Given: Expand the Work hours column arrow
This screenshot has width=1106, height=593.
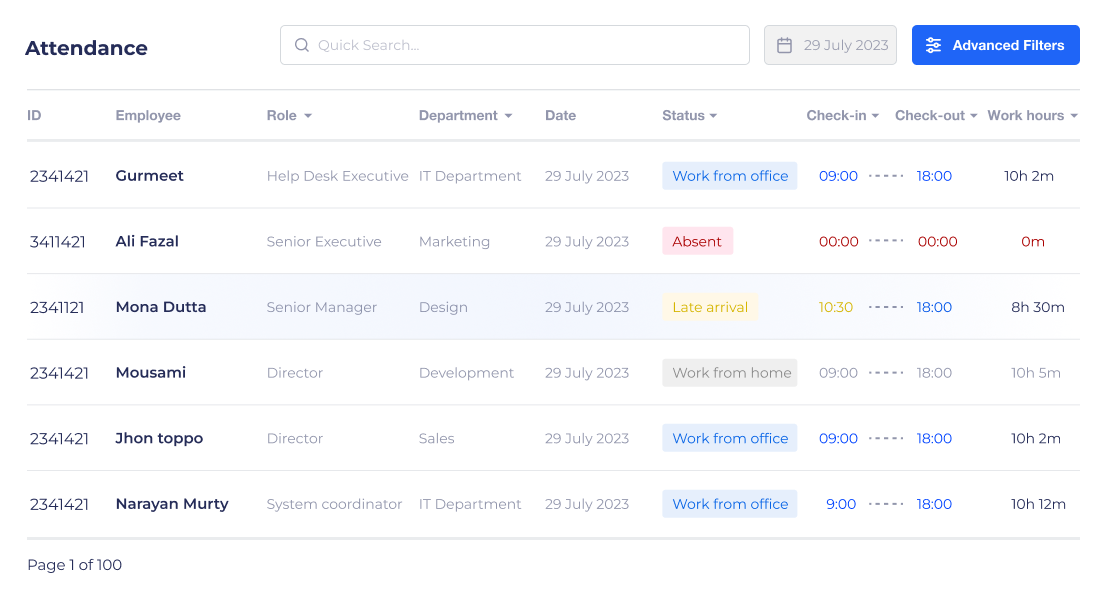Looking at the screenshot, I should pos(1074,116).
